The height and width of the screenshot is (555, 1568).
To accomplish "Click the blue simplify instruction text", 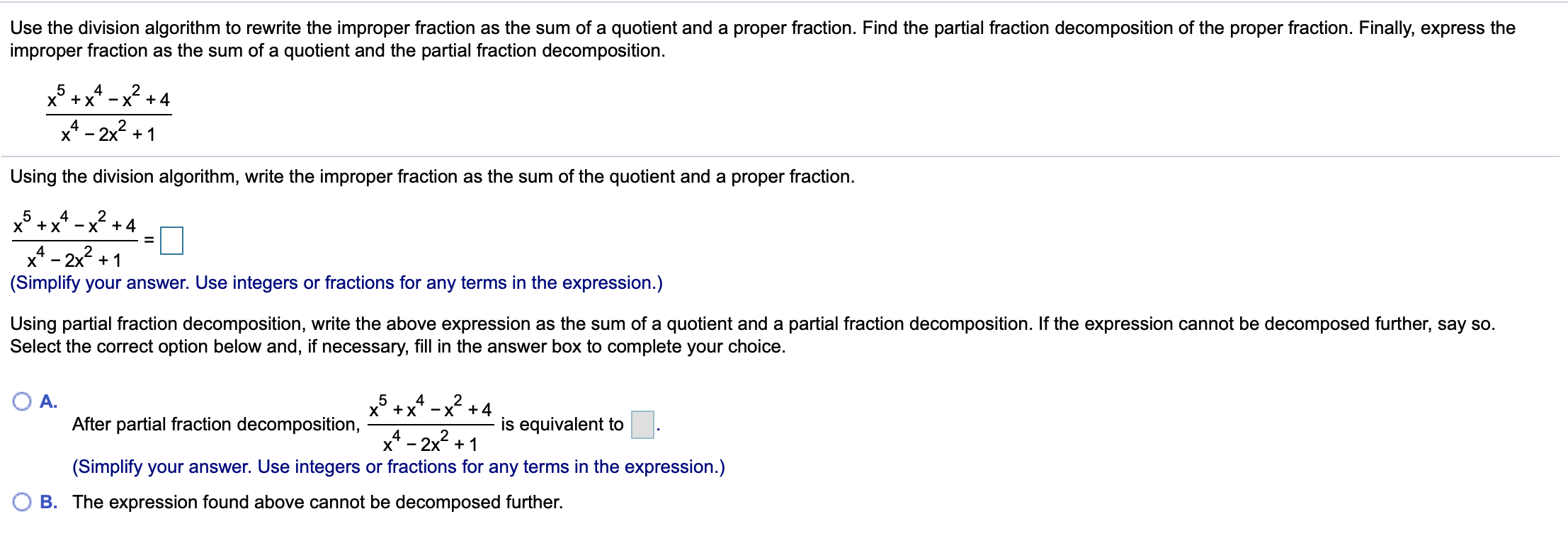I will tap(333, 282).
